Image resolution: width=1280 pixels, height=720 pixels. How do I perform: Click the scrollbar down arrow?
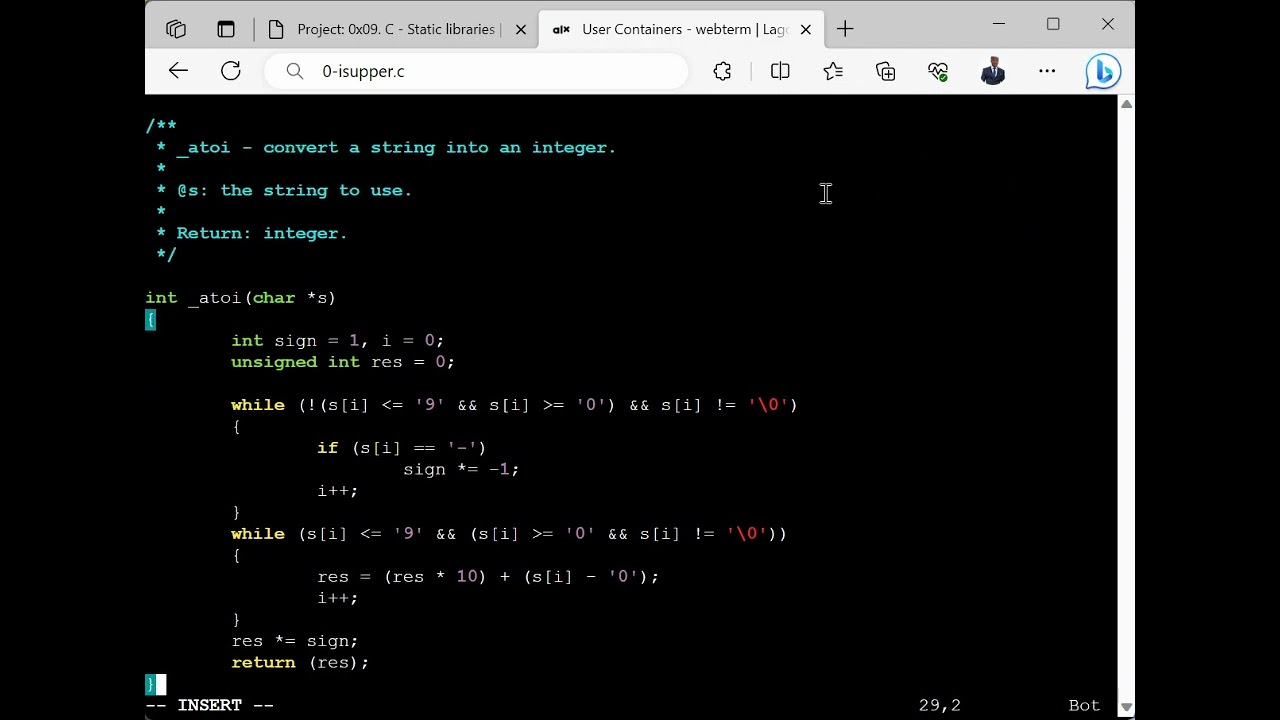pos(1126,706)
